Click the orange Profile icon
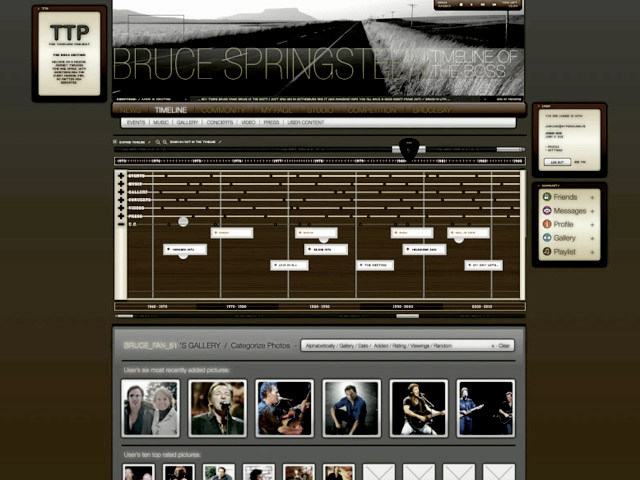Viewport: 640px width, 480px height. [547, 224]
